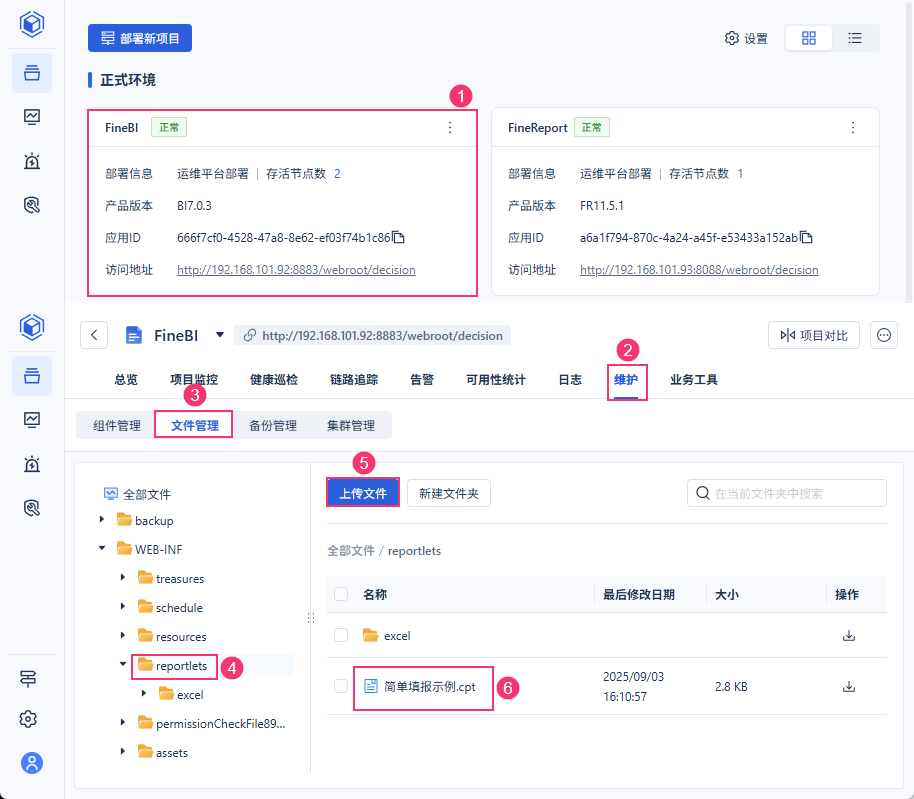914x799 pixels.
Task: Open the FineReport card three-dot menu
Action: [853, 127]
